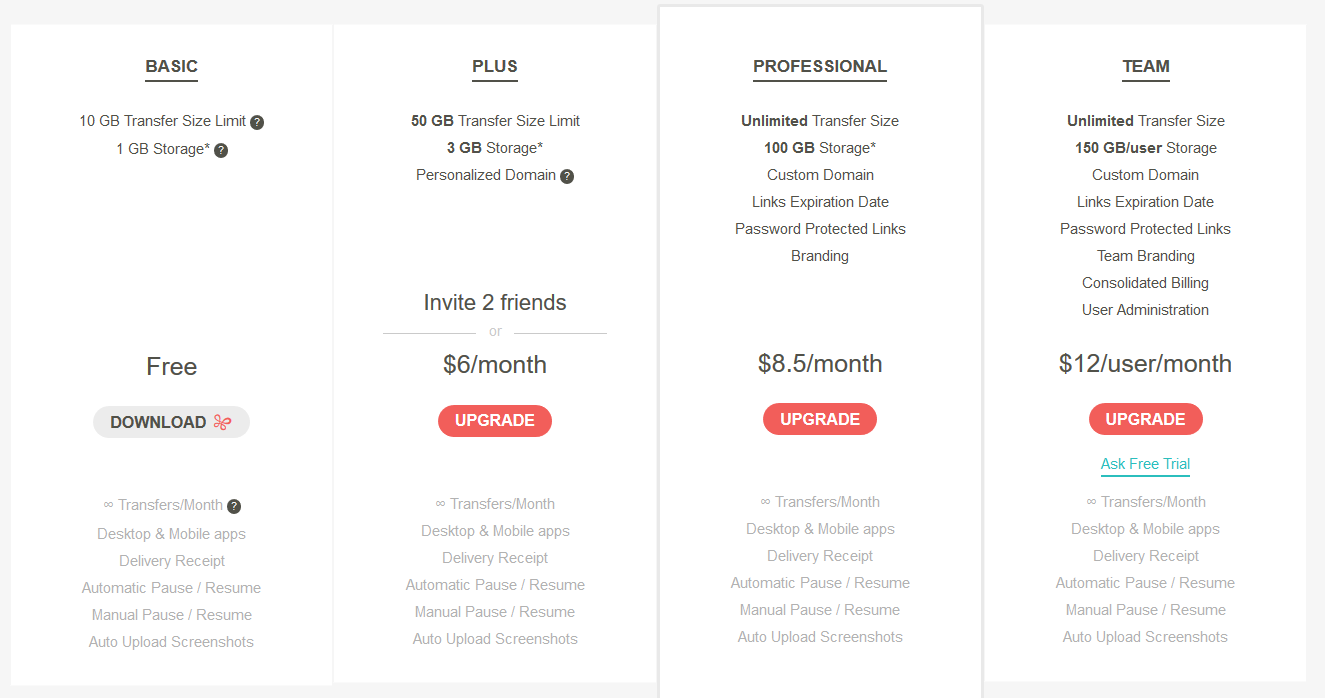Click the $8.5/month Professional price
This screenshot has height=698, width=1325.
click(820, 363)
